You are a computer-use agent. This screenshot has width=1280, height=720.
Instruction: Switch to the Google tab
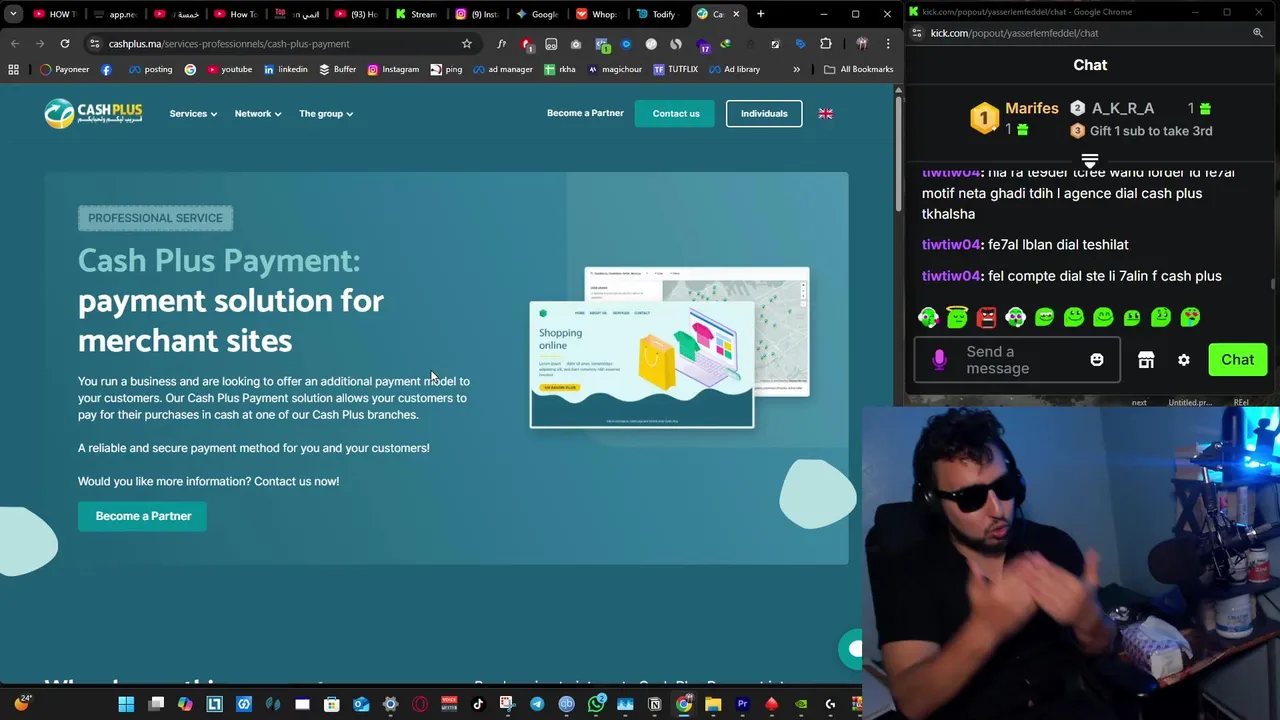point(538,14)
